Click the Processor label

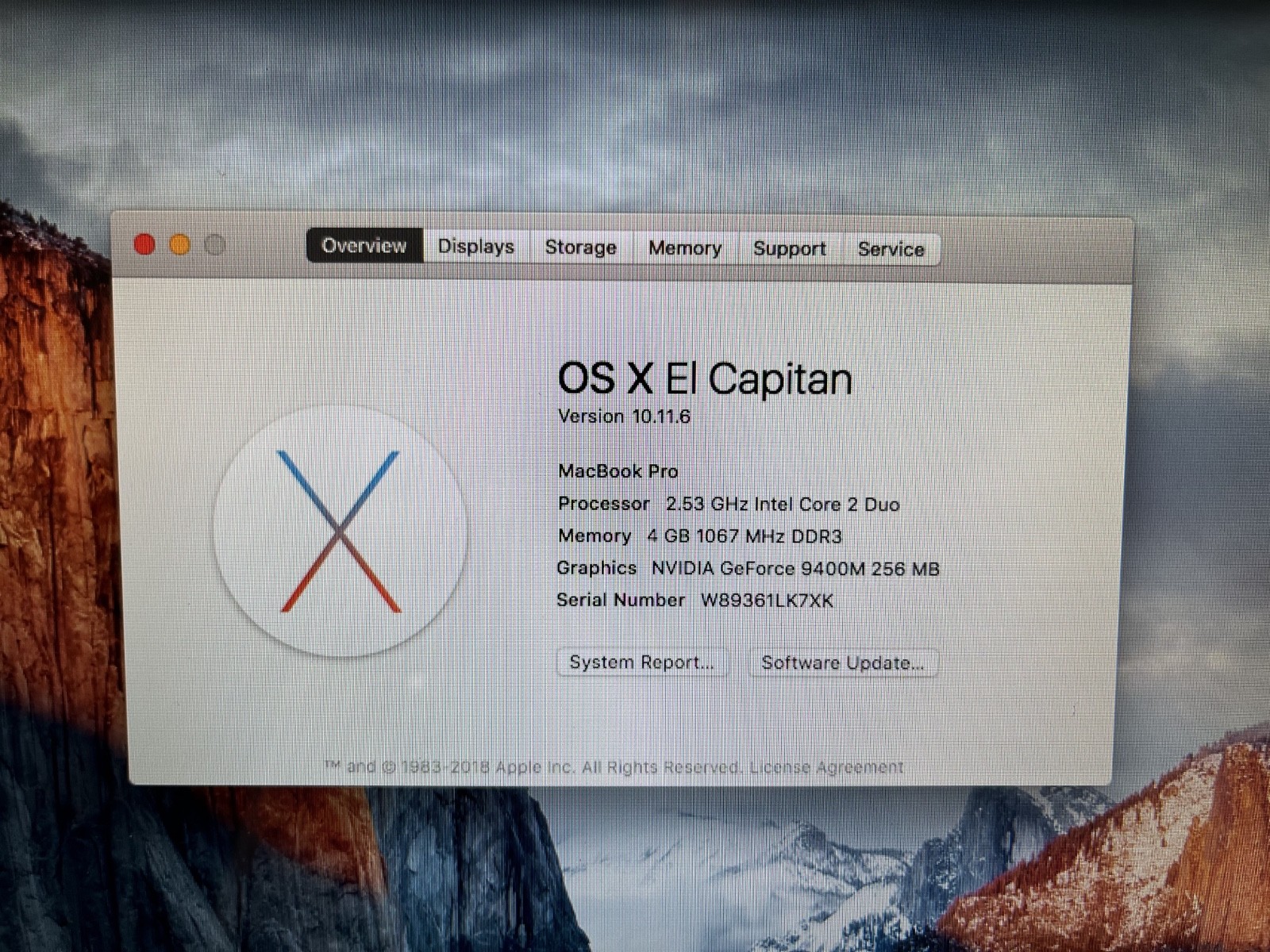[x=604, y=504]
